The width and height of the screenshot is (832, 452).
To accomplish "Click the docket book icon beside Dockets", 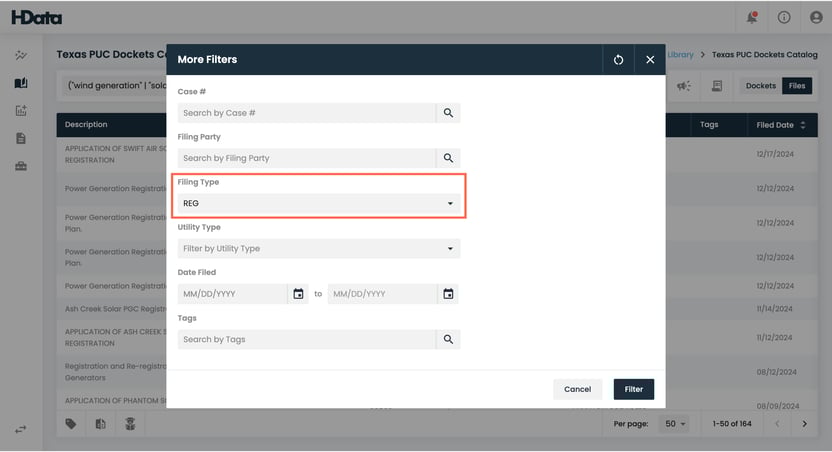I will [717, 86].
